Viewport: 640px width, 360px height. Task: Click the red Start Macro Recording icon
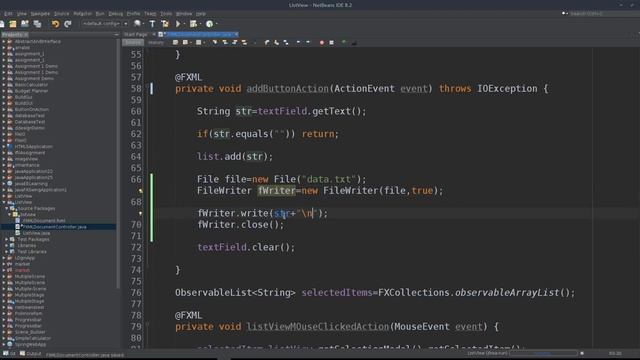tap(322, 42)
